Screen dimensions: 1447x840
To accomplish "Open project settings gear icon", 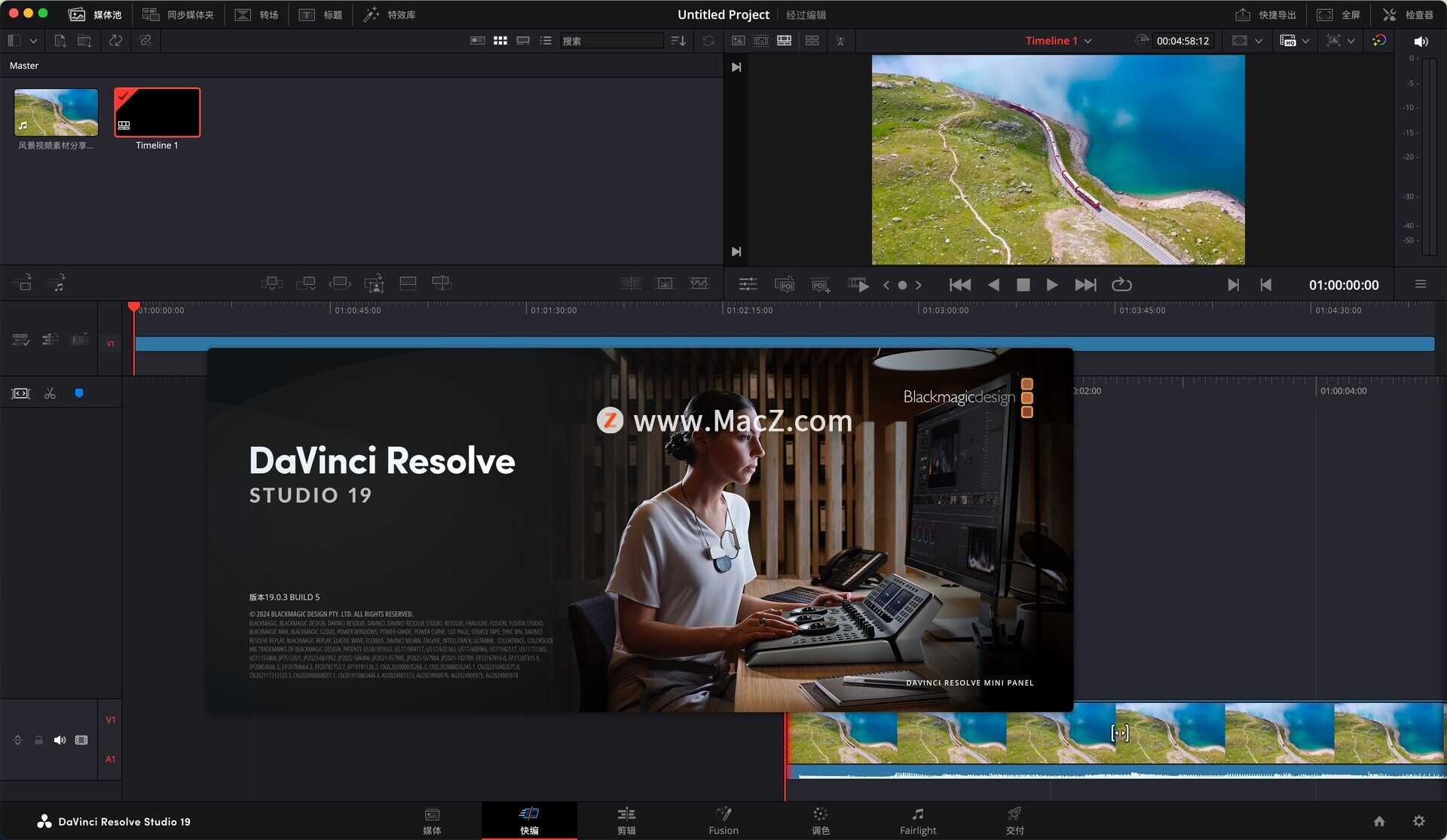I will [x=1418, y=821].
